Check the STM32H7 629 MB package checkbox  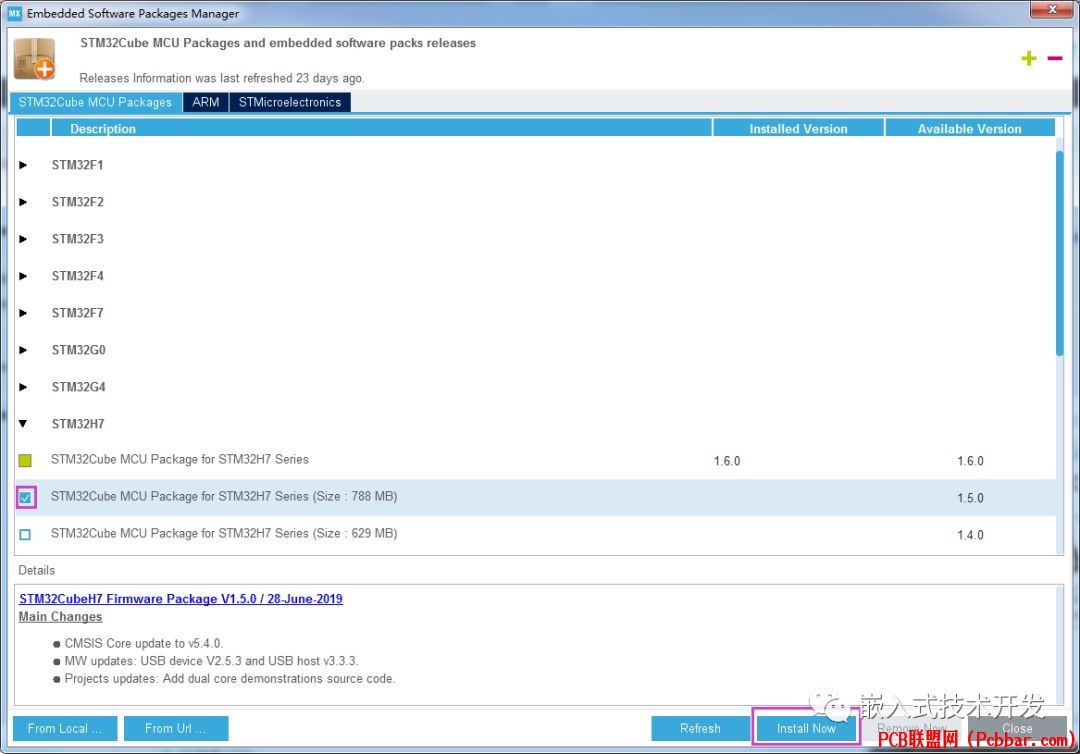click(25, 534)
